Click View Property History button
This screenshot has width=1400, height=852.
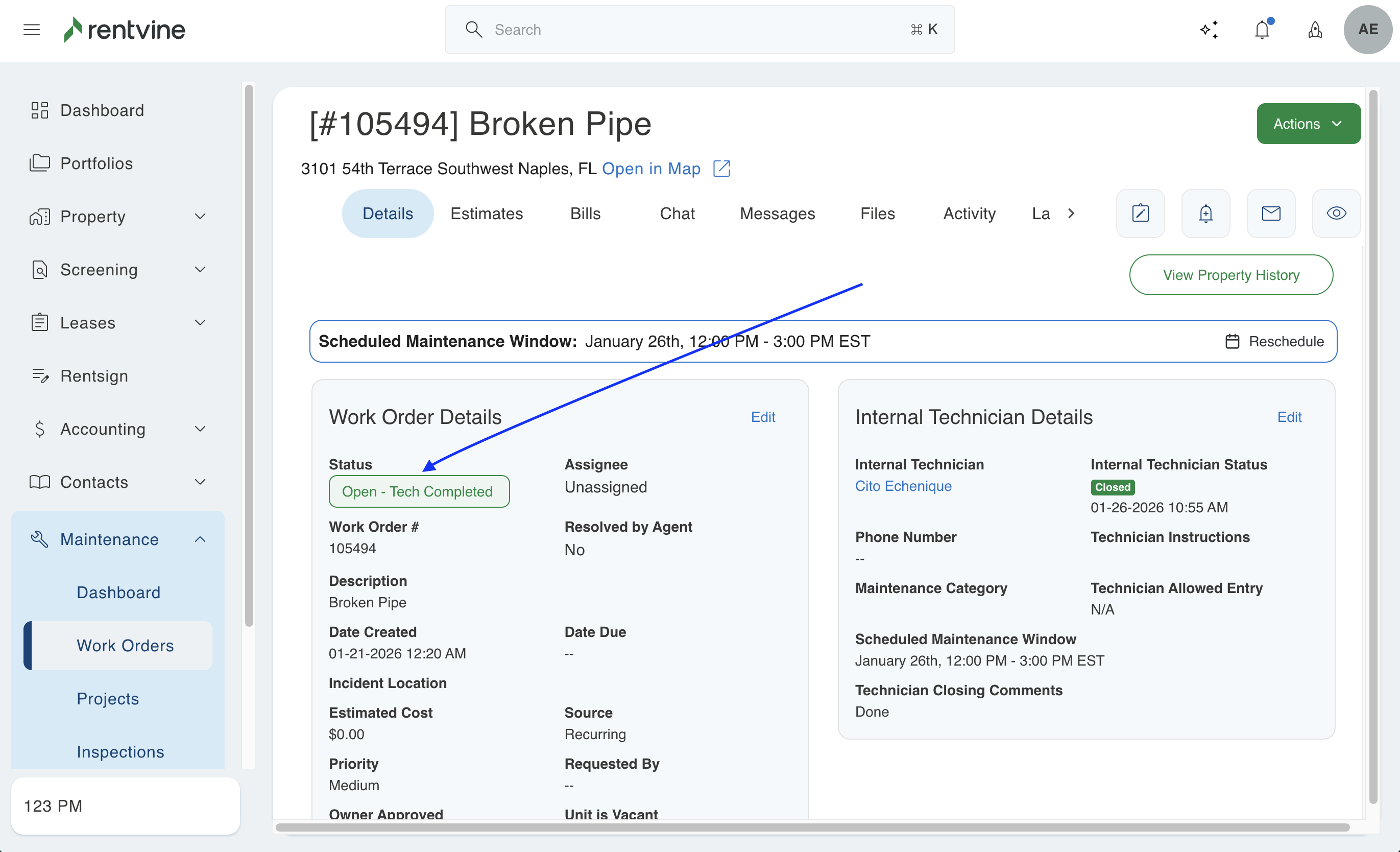tap(1230, 274)
